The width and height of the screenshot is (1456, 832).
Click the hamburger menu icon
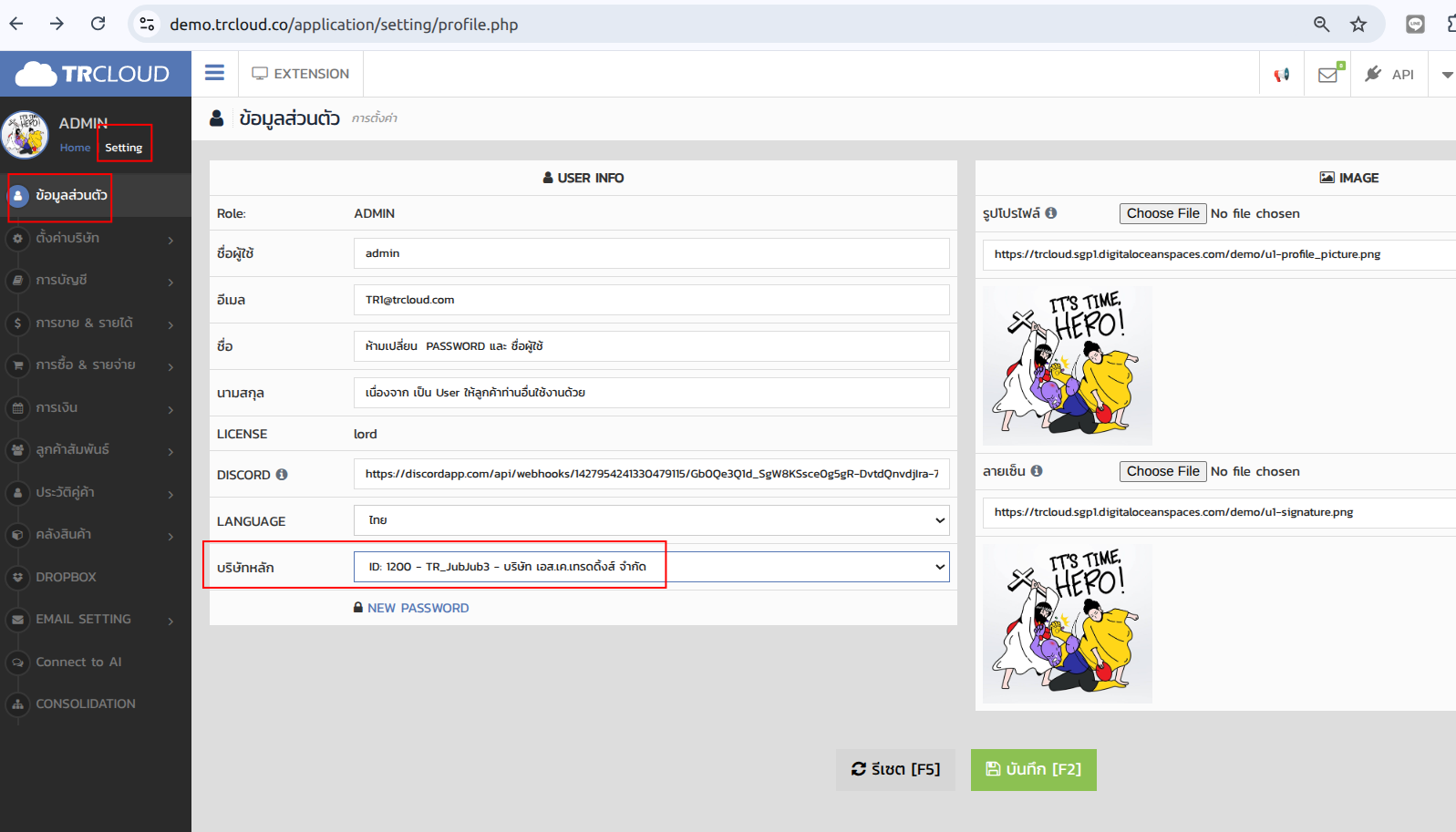pyautogui.click(x=214, y=73)
